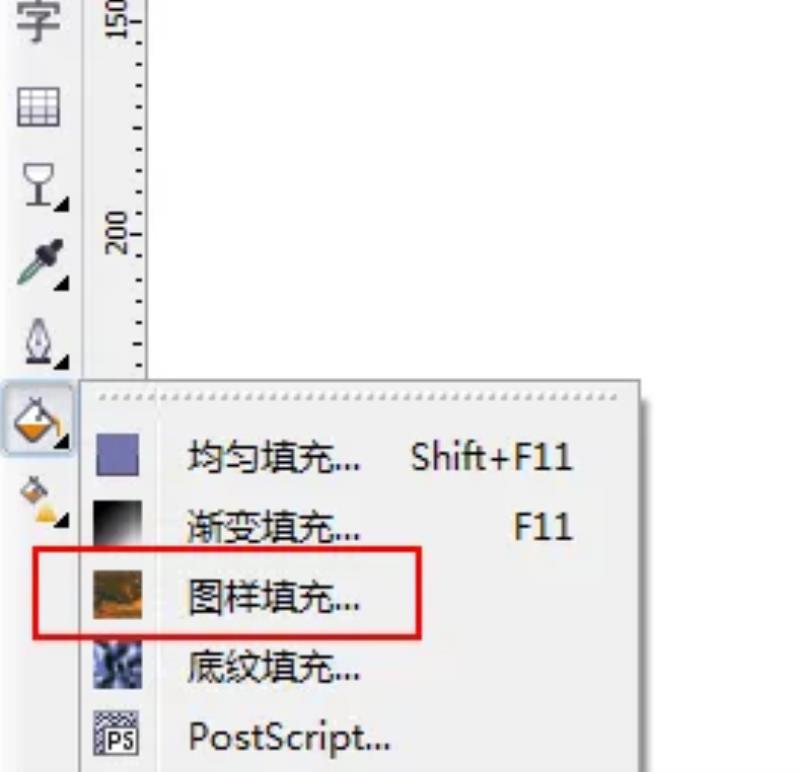Screen dimensions: 800x772
Task: Select the Outline Pen nib tool
Action: [x=39, y=340]
